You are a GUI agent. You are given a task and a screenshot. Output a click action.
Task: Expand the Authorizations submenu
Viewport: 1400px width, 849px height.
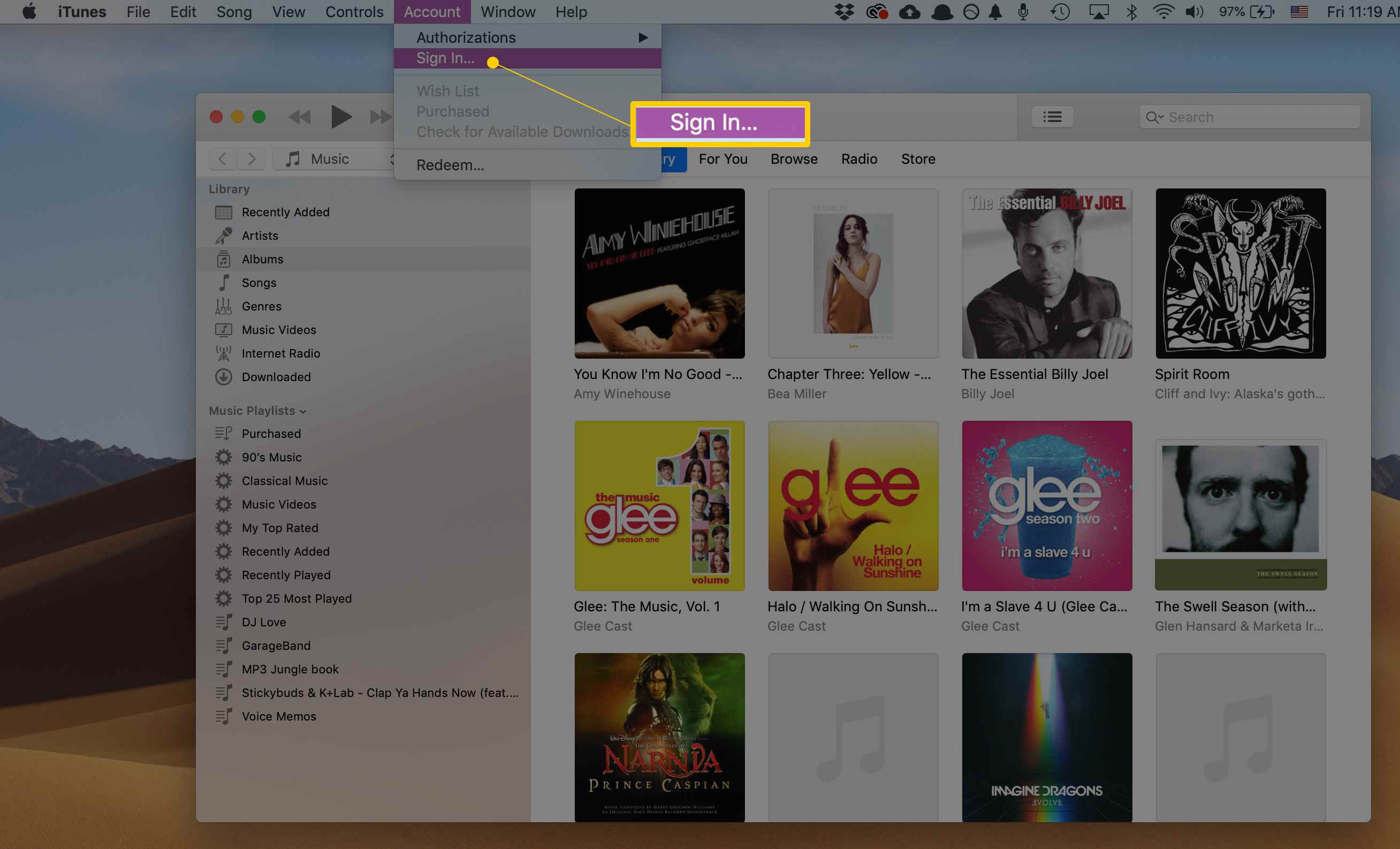pyautogui.click(x=527, y=37)
